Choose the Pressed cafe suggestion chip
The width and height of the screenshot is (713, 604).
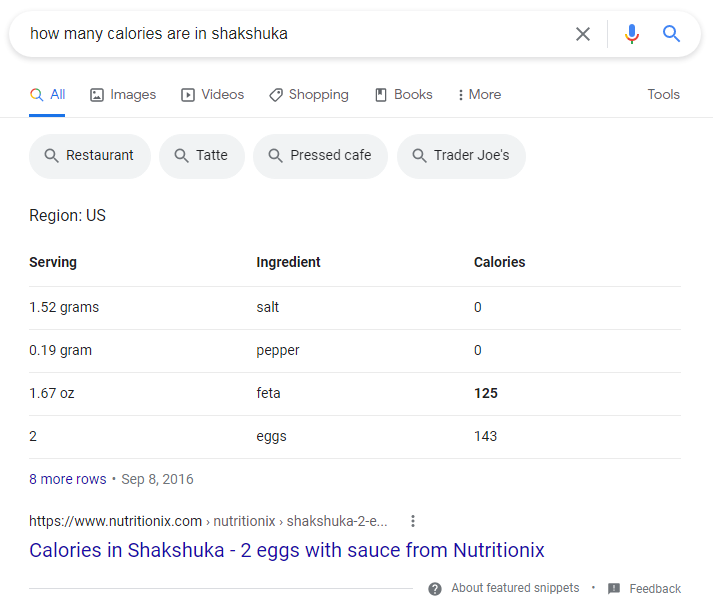click(320, 156)
